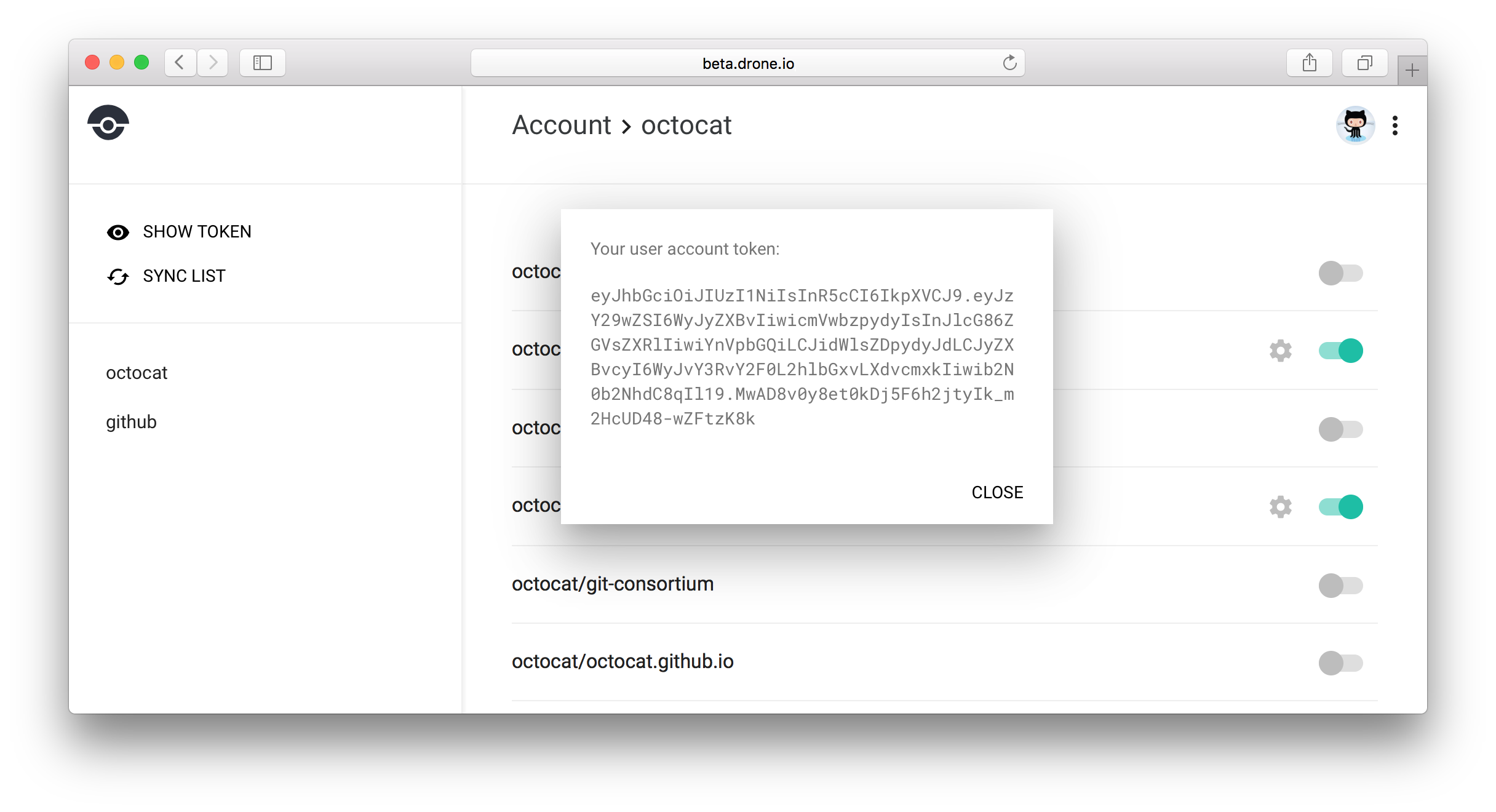Click the octocat GitHub profile icon
The height and width of the screenshot is (812, 1496).
click(x=1355, y=125)
